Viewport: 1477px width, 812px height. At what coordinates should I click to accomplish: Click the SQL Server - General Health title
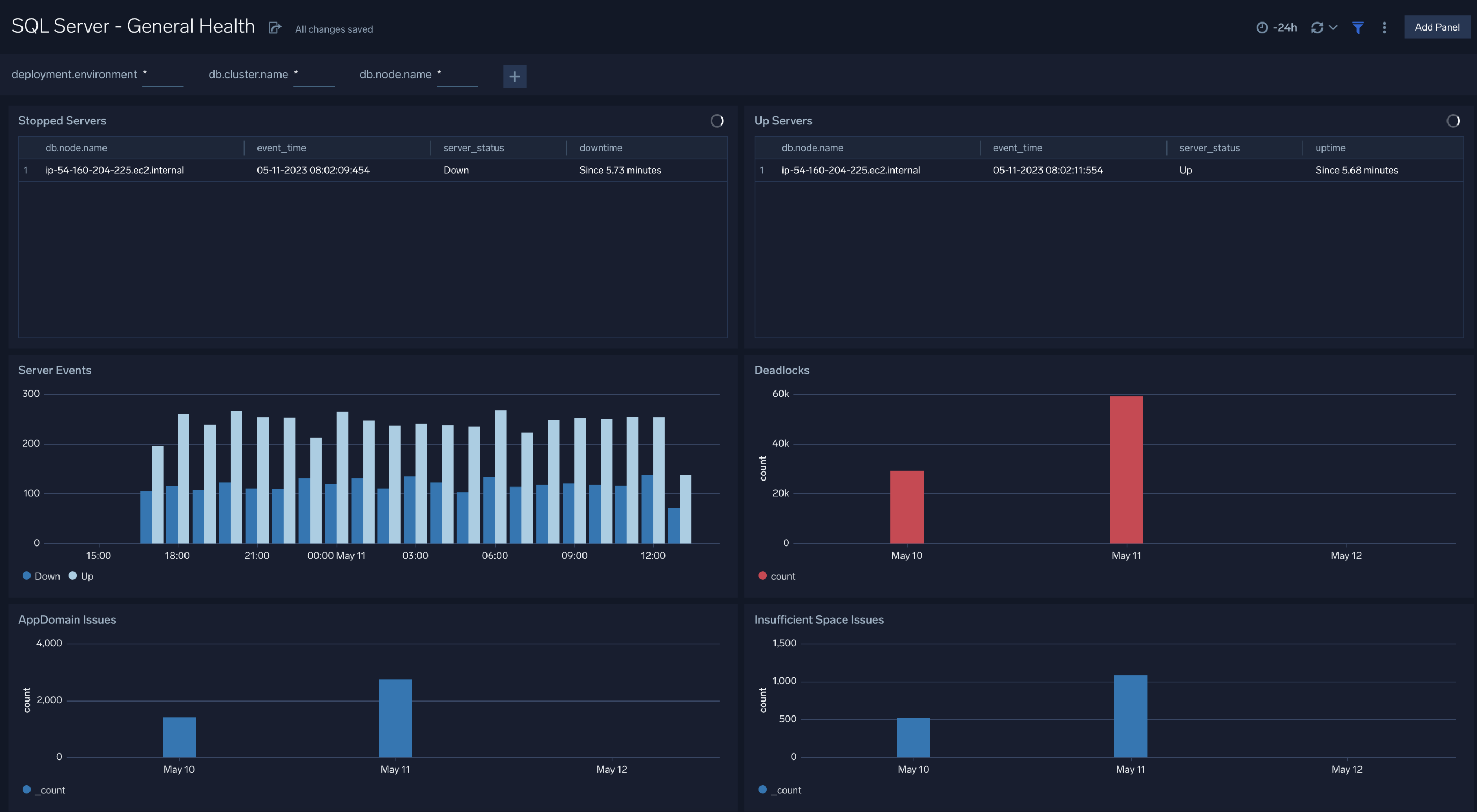click(133, 26)
